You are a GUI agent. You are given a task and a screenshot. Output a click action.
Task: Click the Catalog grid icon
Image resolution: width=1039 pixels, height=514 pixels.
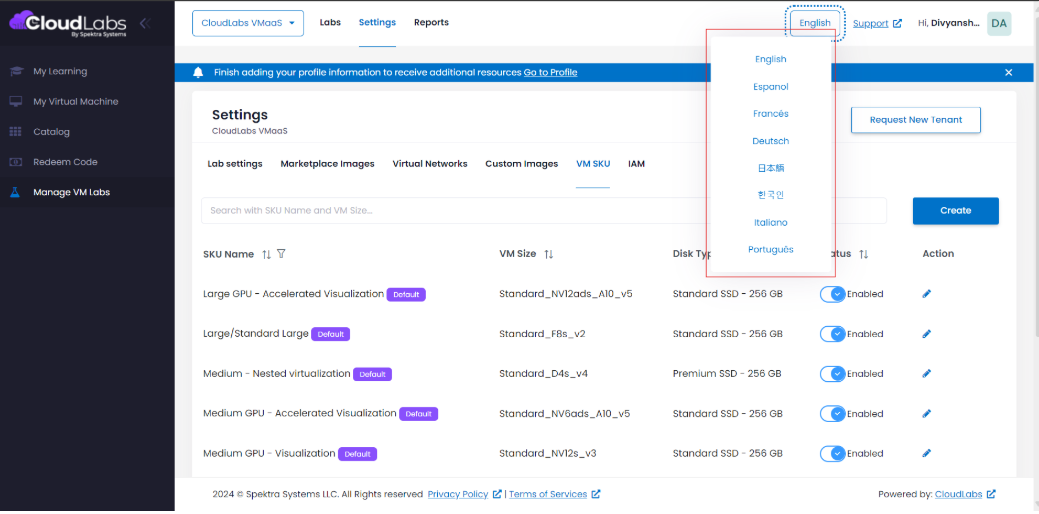click(x=16, y=132)
